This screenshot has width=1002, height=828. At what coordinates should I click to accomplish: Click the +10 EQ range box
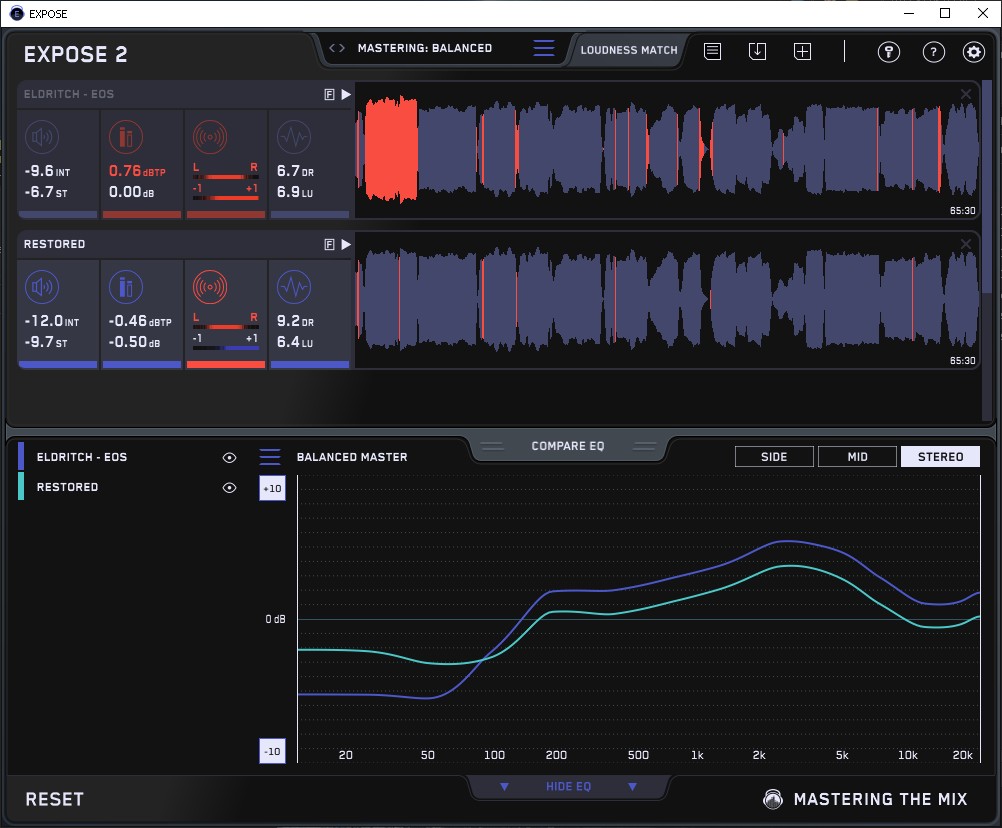272,488
